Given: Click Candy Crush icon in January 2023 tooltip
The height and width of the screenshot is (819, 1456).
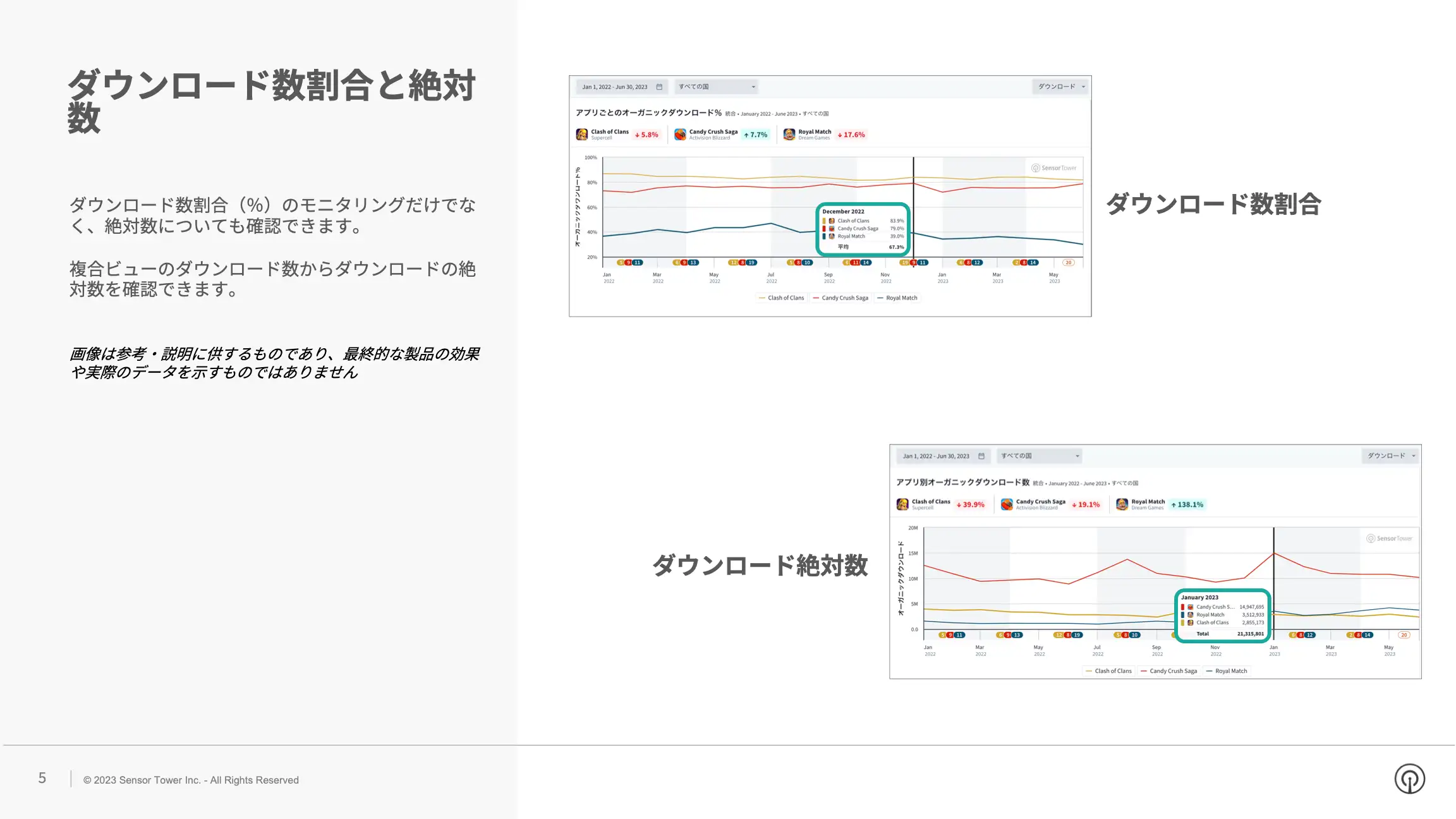Looking at the screenshot, I should [1191, 607].
